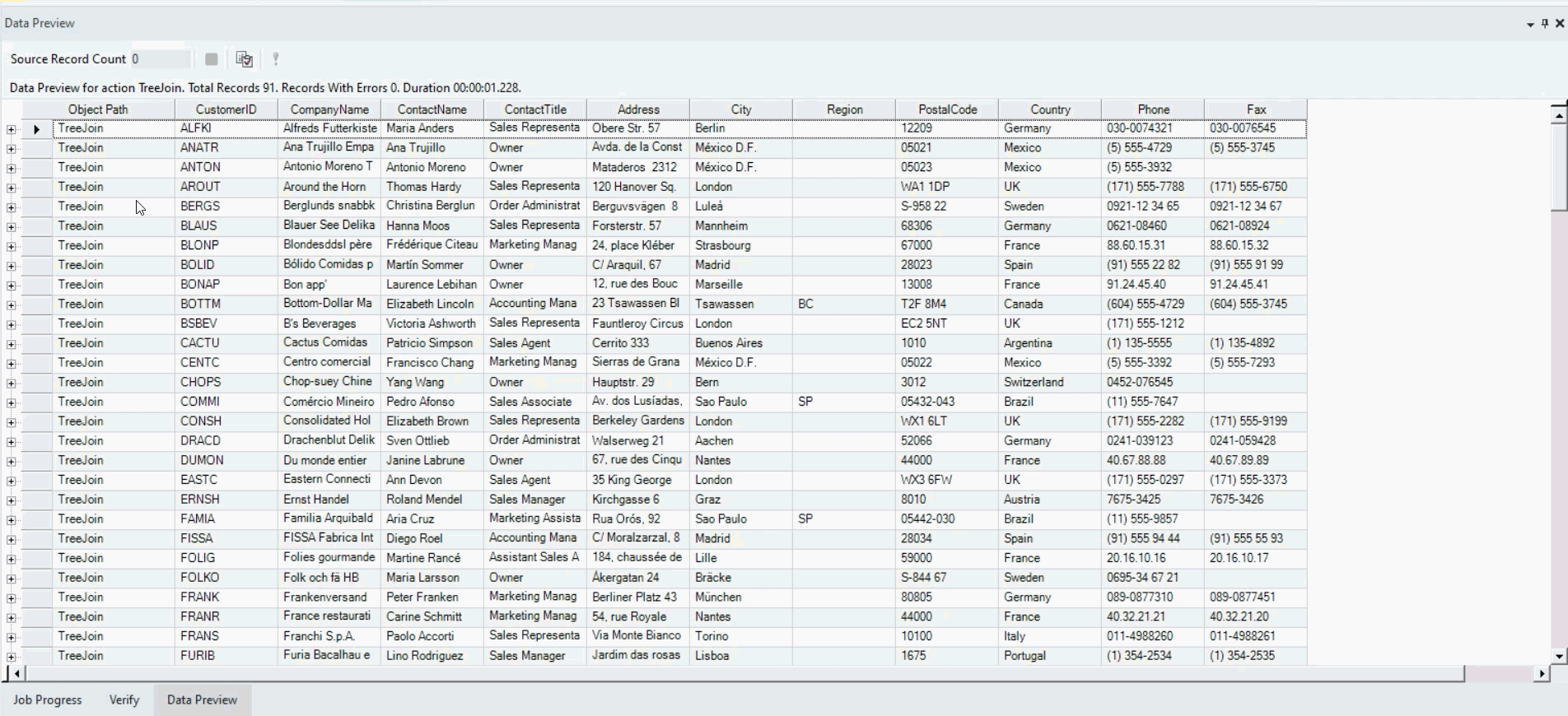Click the postal code cell "T2F 8M4"

(947, 304)
